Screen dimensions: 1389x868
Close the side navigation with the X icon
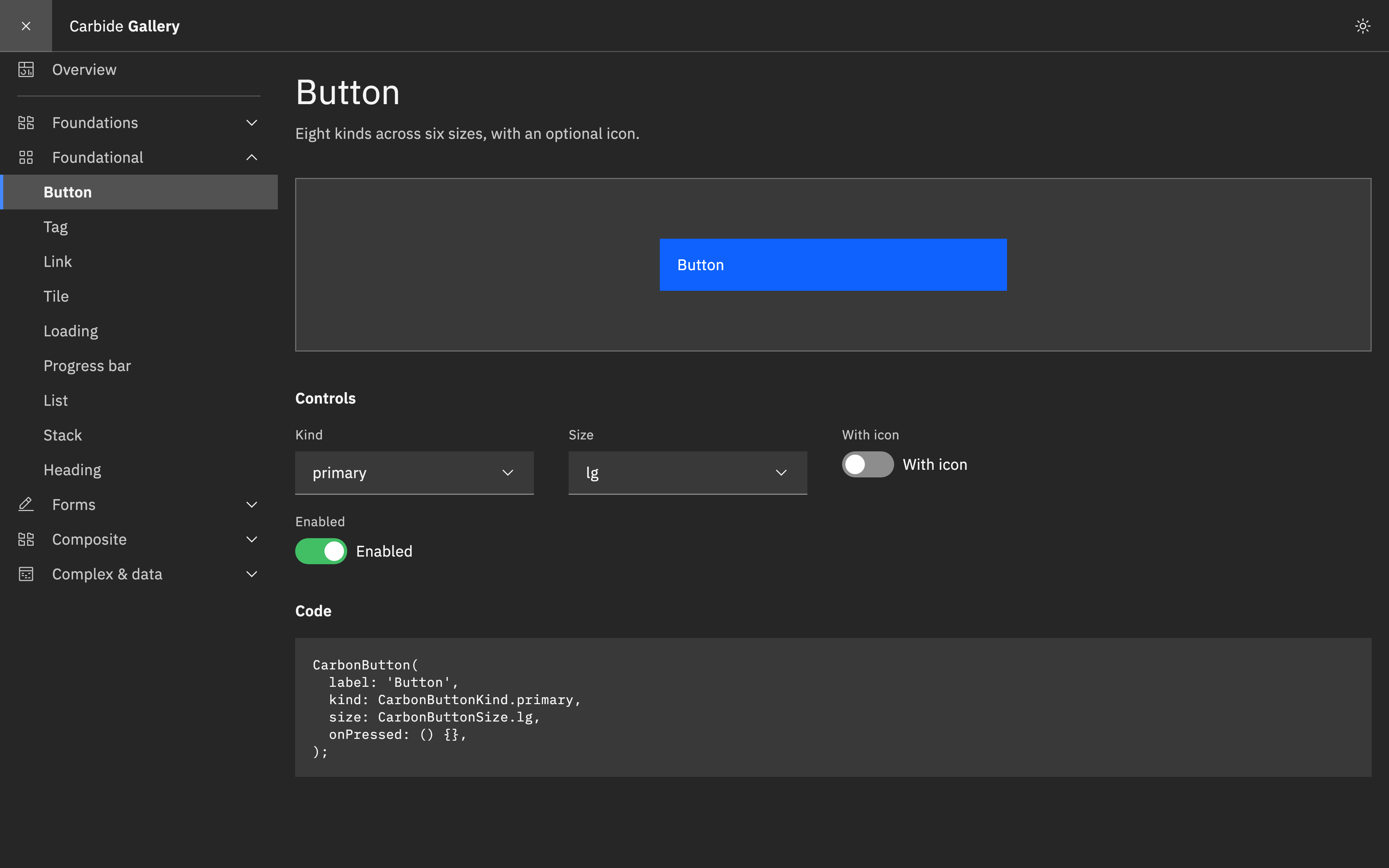pyautogui.click(x=26, y=26)
